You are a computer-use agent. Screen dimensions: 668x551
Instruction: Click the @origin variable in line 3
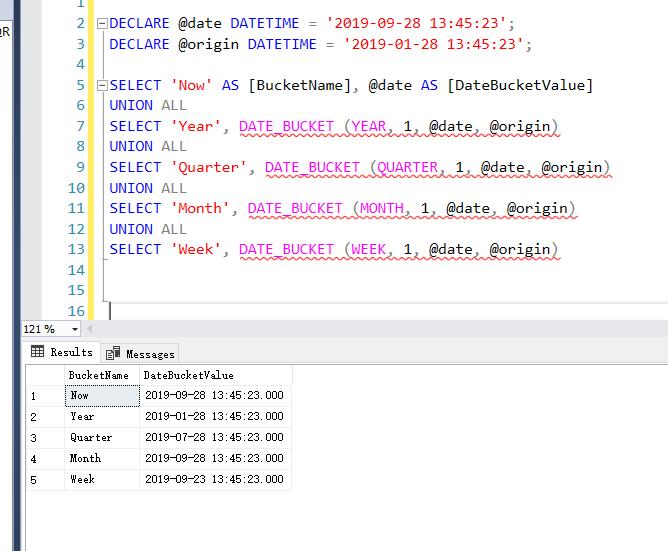pos(208,44)
